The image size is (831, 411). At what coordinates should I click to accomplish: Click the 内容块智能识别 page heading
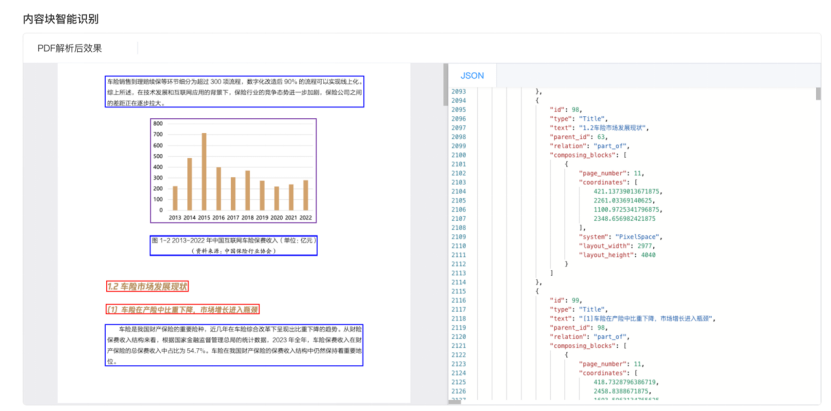point(60,19)
